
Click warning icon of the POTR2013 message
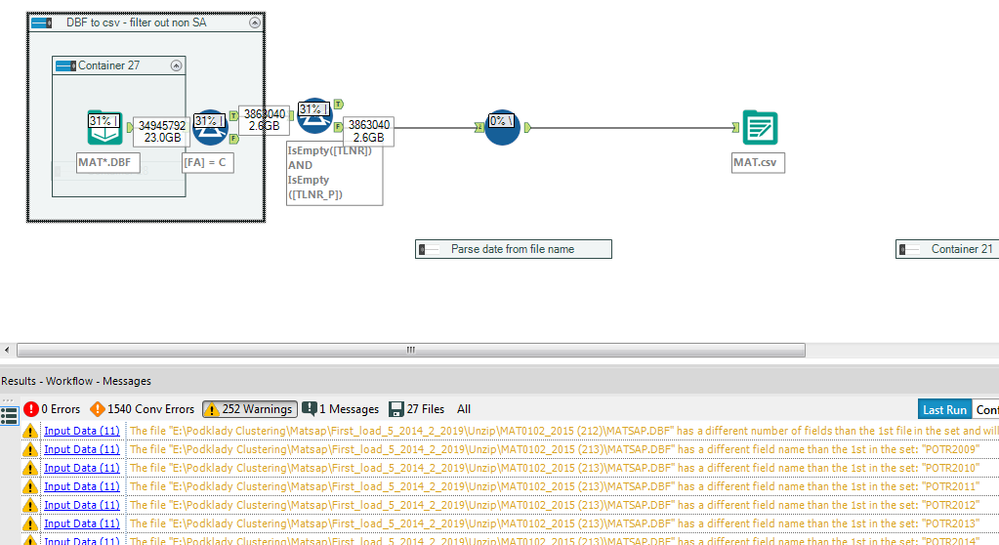(30, 524)
